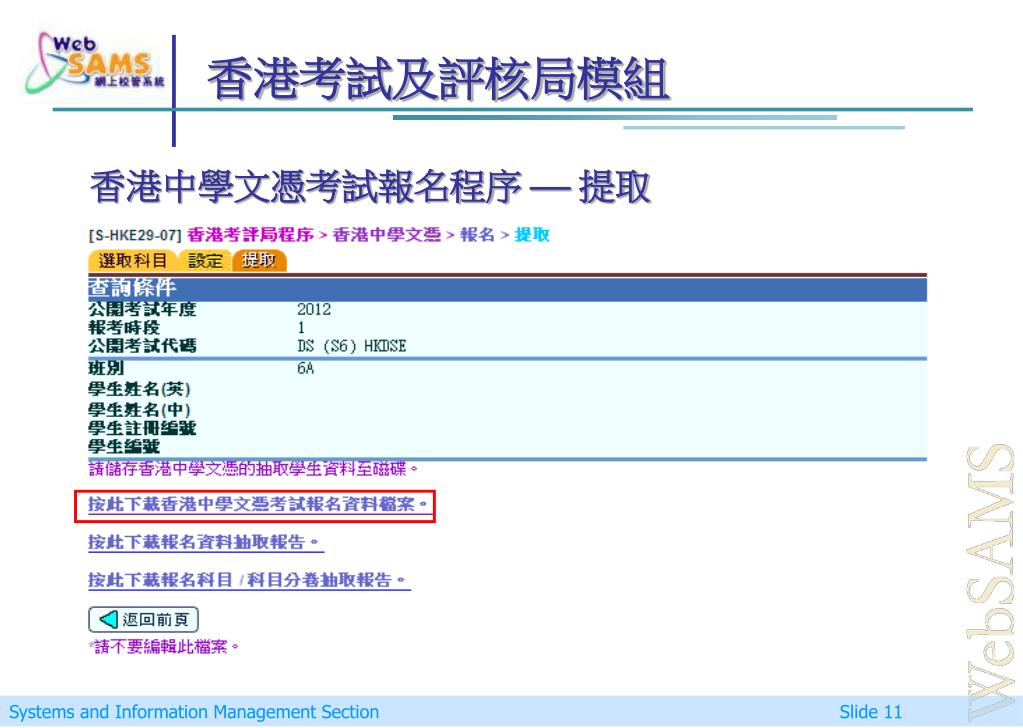The height and width of the screenshot is (728, 1023).
Task: Click the 報名 breadcrumb link
Action: click(x=477, y=235)
